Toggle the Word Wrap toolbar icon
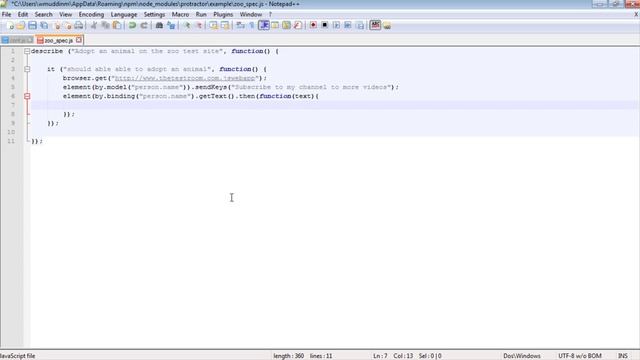Image resolution: width=640 pixels, height=360 pixels. point(240,26)
